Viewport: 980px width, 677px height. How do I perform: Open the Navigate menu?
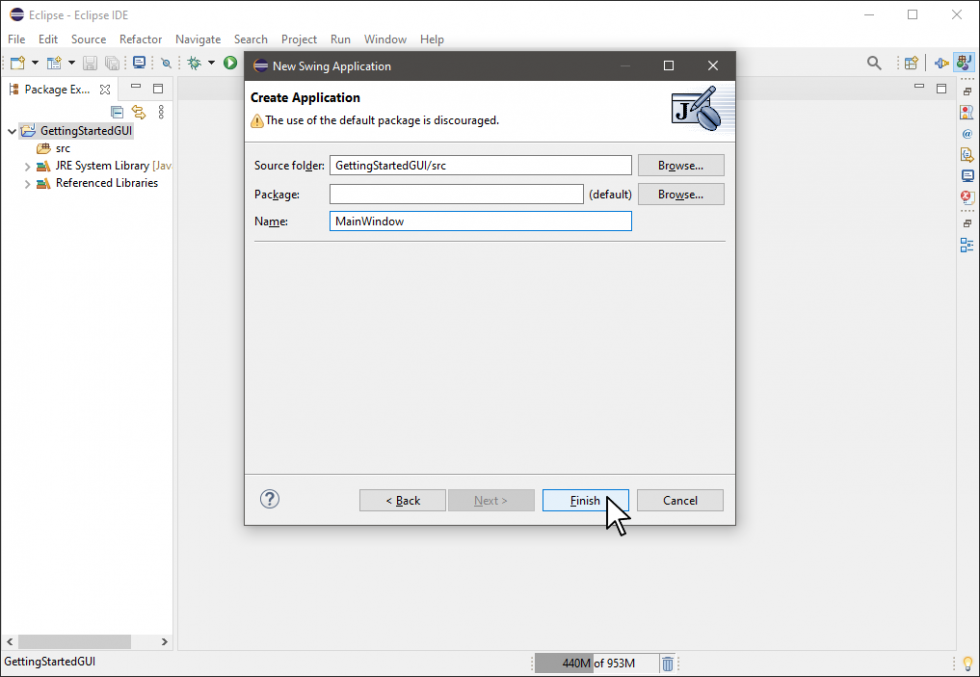tap(198, 39)
